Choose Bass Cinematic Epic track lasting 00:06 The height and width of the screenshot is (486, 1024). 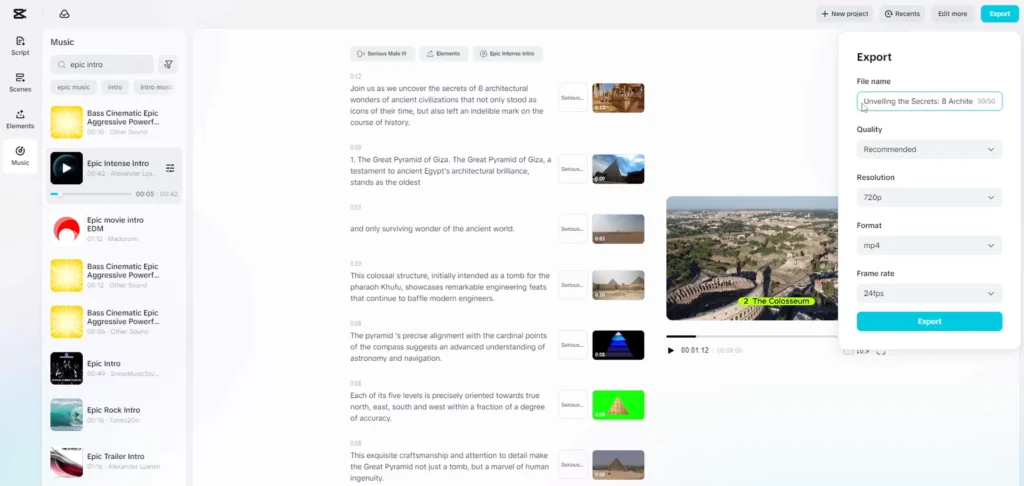pyautogui.click(x=114, y=322)
